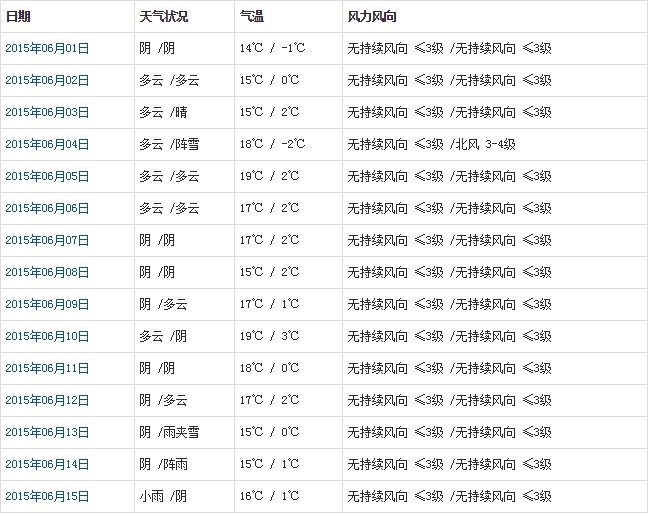The height and width of the screenshot is (513, 648).
Task: Click the 风力风向 column header
Action: tap(374, 17)
